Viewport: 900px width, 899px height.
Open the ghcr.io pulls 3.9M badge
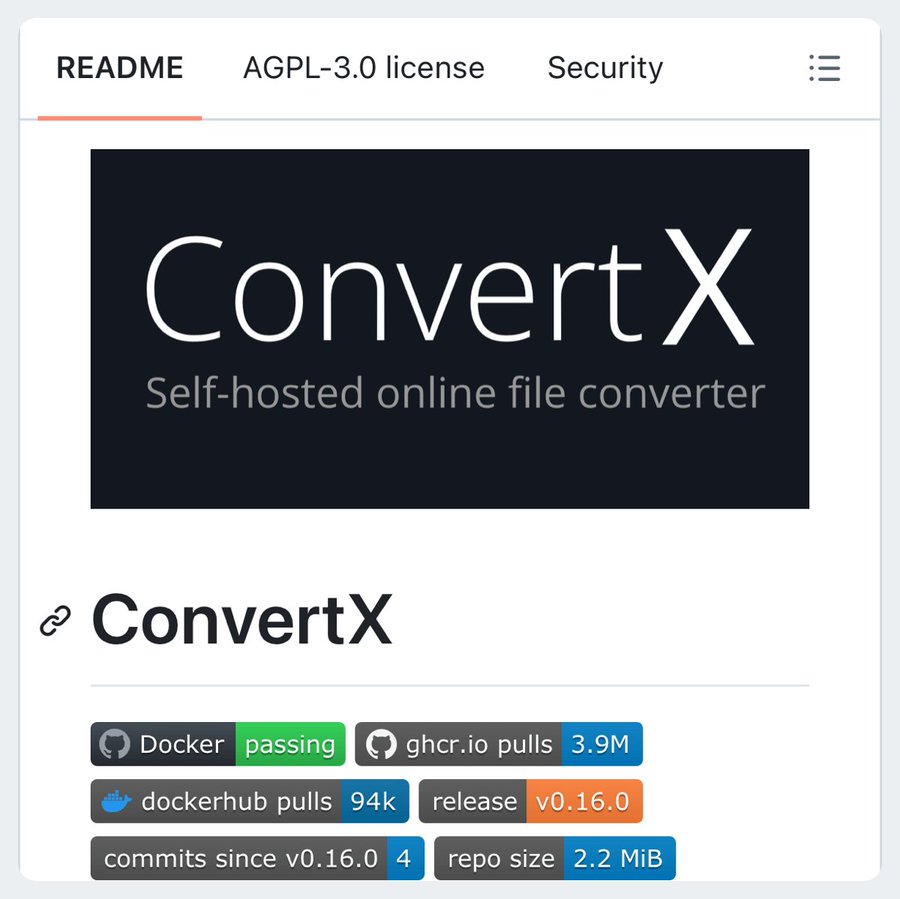tap(499, 744)
